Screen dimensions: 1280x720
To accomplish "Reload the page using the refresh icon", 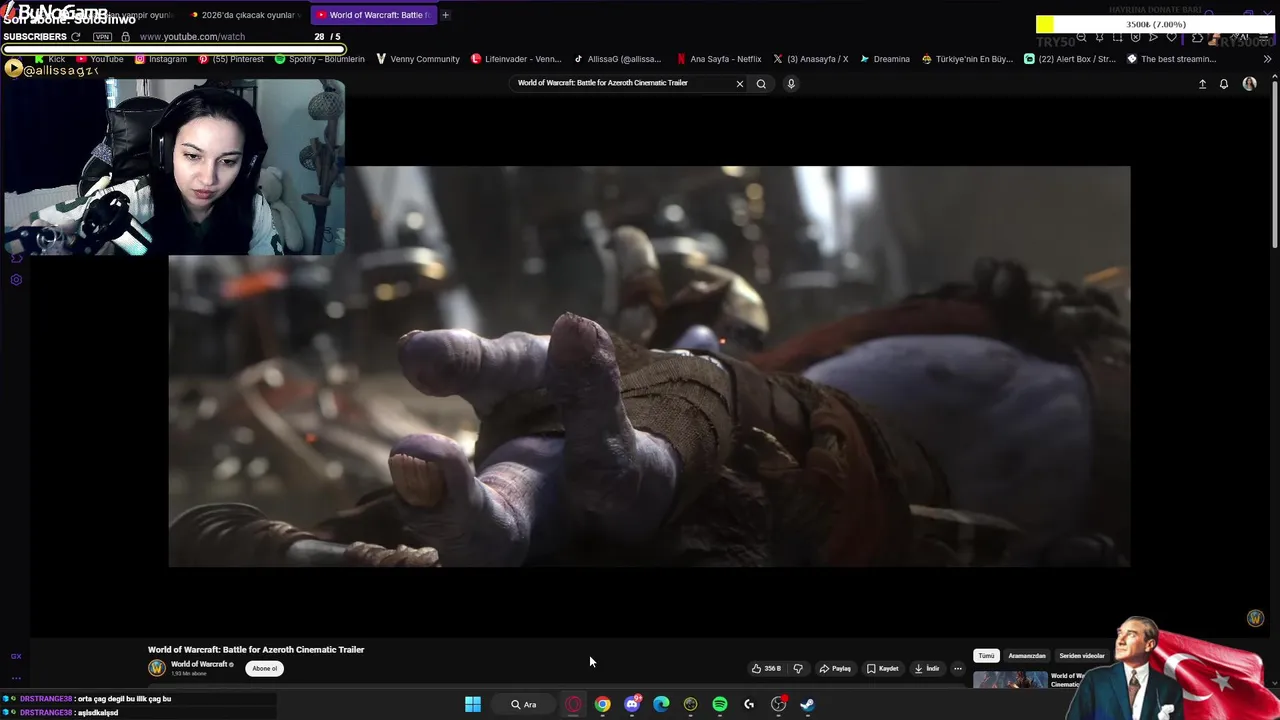I will tap(75, 37).
